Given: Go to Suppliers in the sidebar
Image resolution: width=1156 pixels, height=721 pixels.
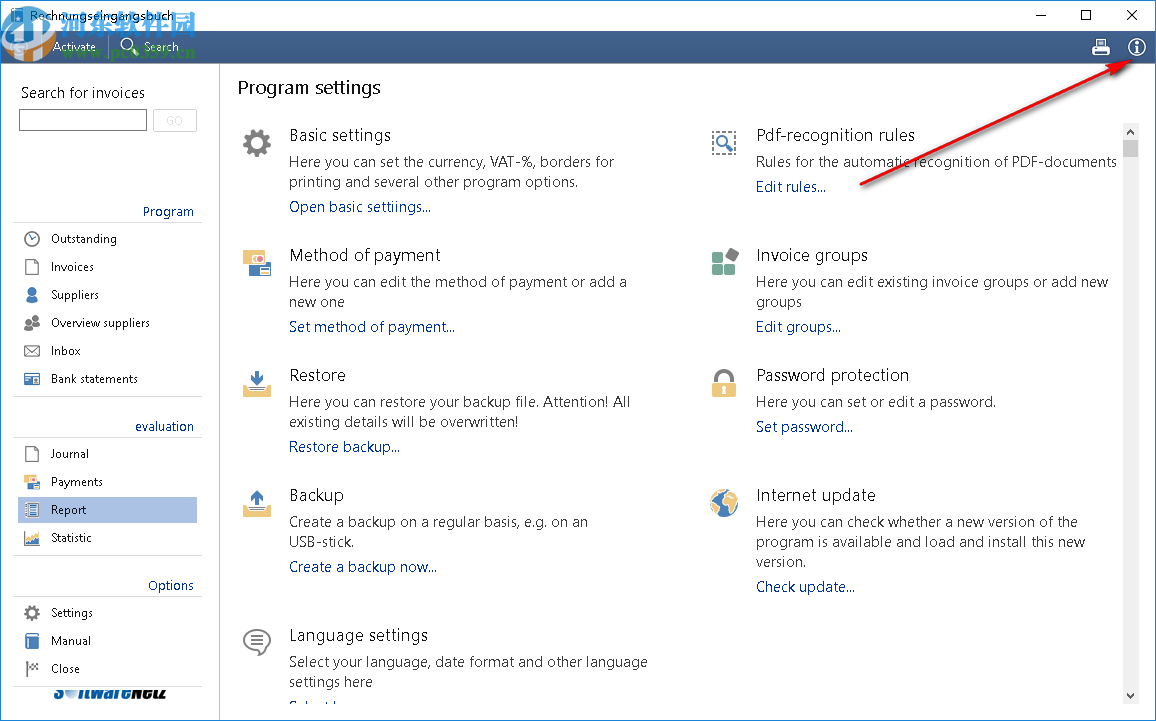Looking at the screenshot, I should 75,295.
